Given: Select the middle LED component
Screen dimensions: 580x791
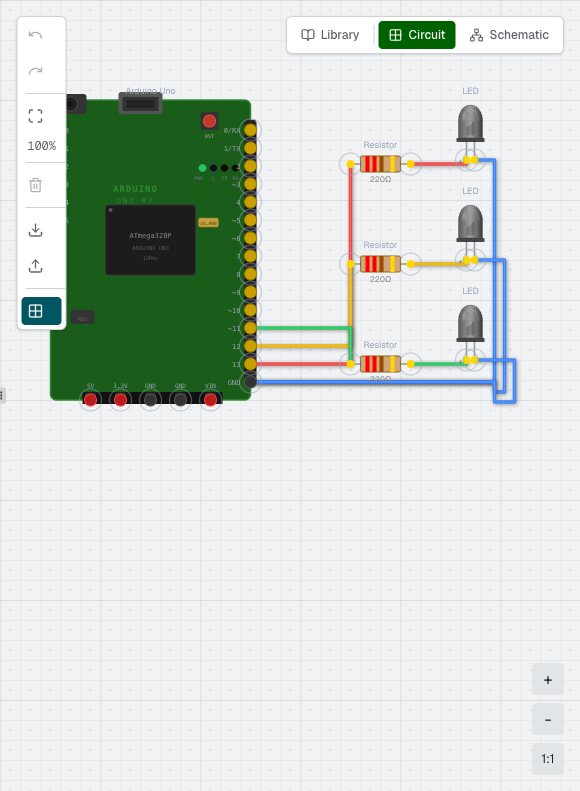Looking at the screenshot, I should [471, 224].
